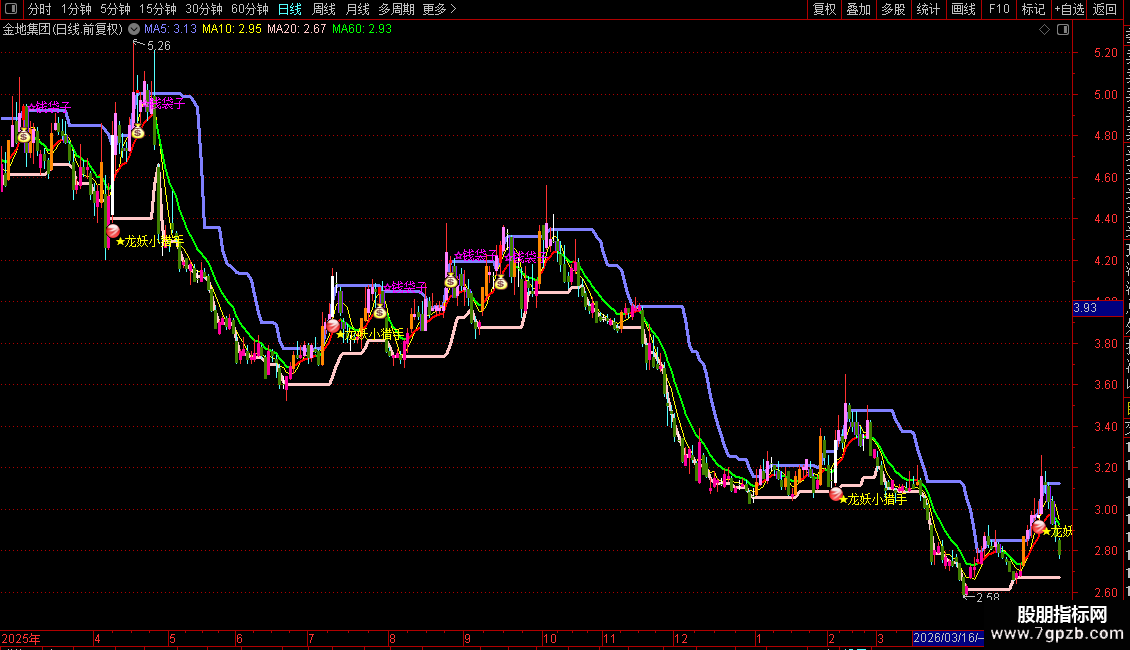Add stock with +自选 button

click(1069, 9)
